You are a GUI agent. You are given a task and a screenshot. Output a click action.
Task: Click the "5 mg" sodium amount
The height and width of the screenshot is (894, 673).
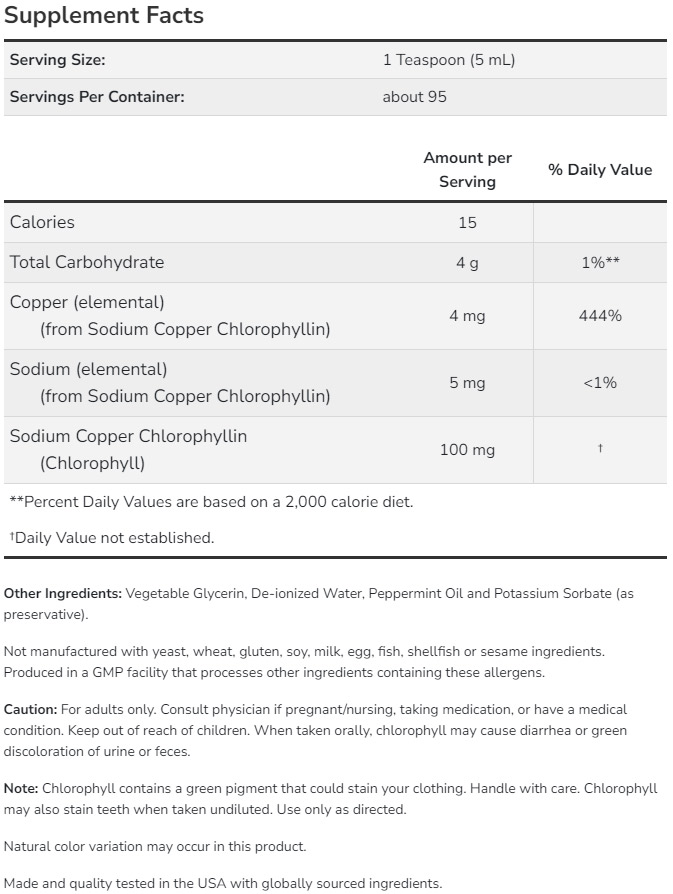click(x=467, y=383)
